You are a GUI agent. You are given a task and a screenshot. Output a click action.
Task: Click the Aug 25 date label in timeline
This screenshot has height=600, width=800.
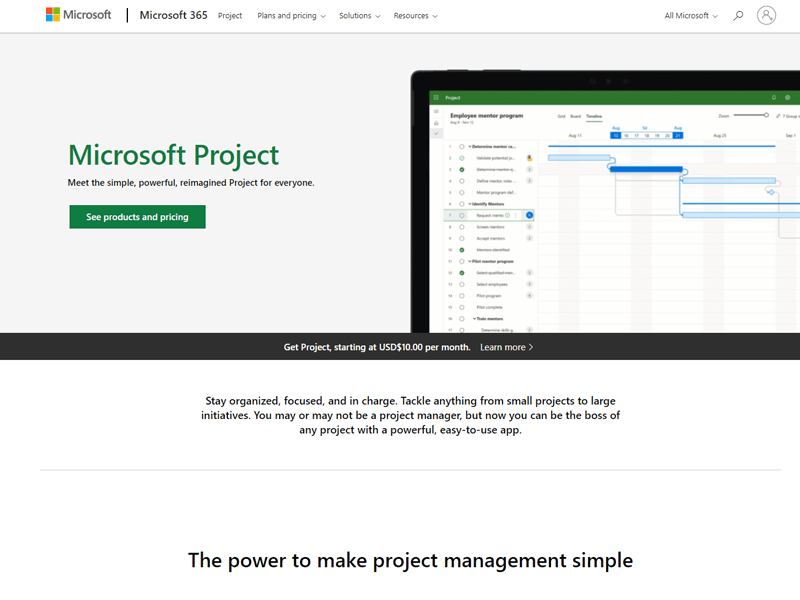[719, 136]
